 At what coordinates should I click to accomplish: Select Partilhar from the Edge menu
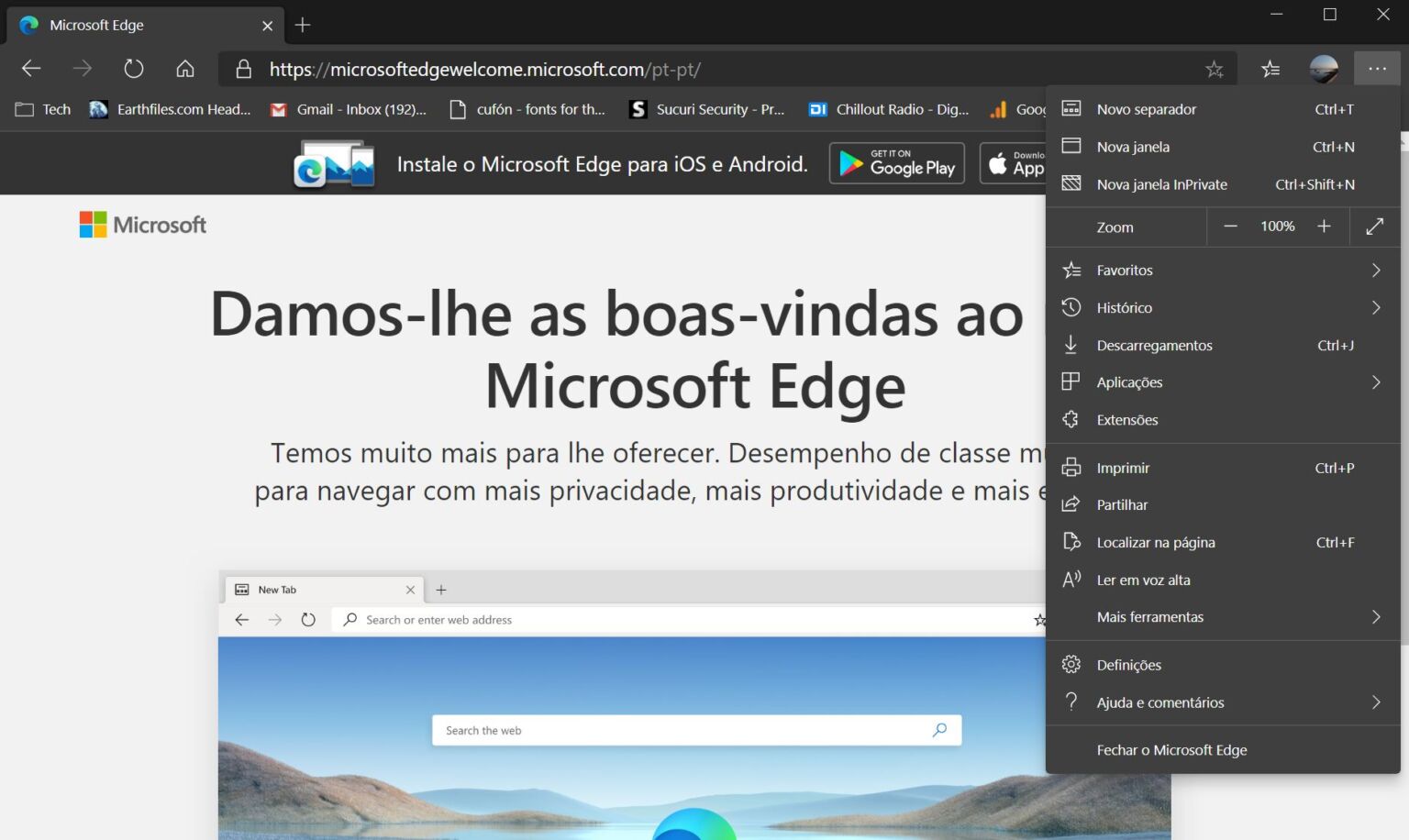tap(1122, 504)
